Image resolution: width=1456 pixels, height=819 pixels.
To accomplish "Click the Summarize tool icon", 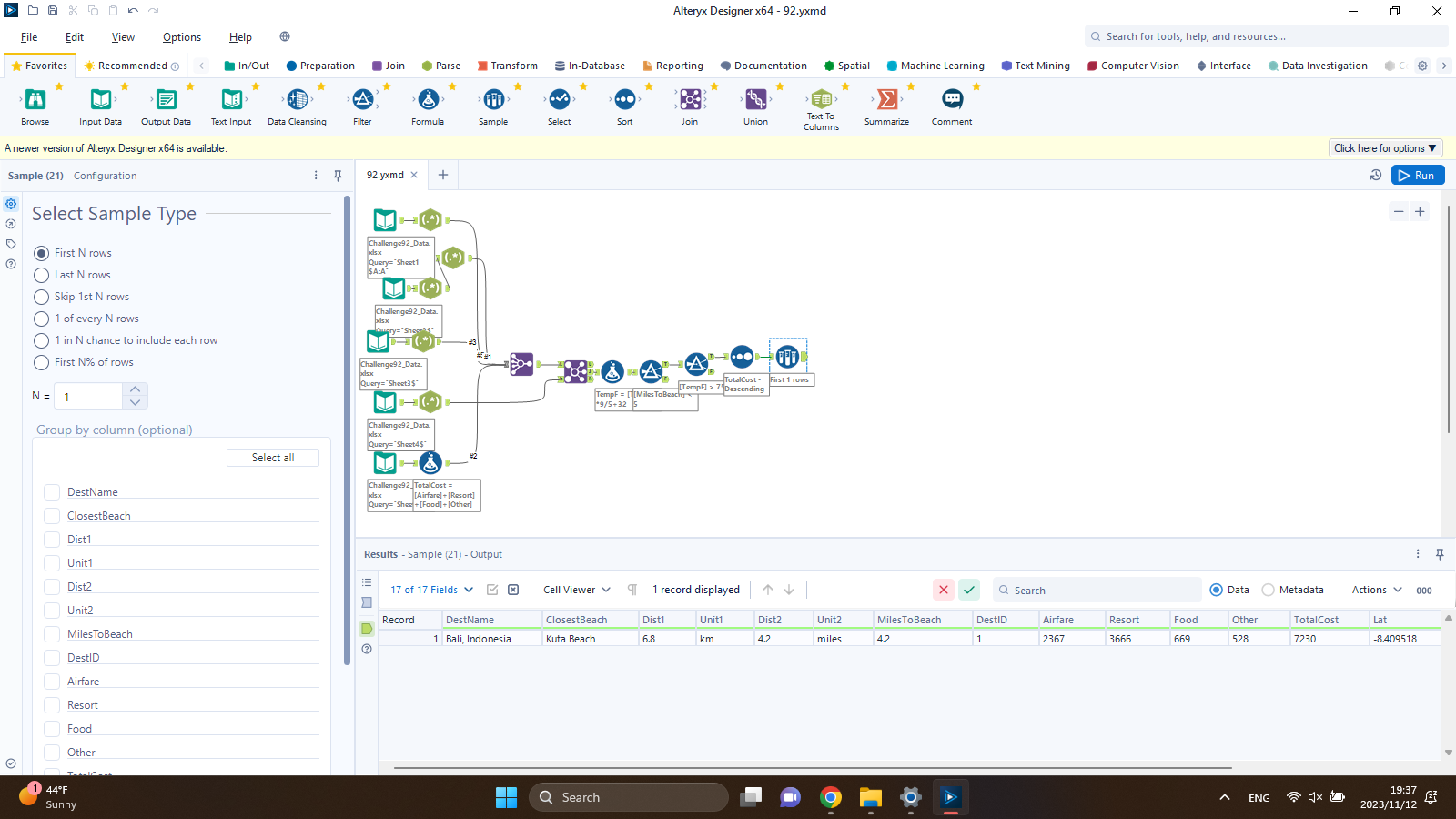I will 886,100.
